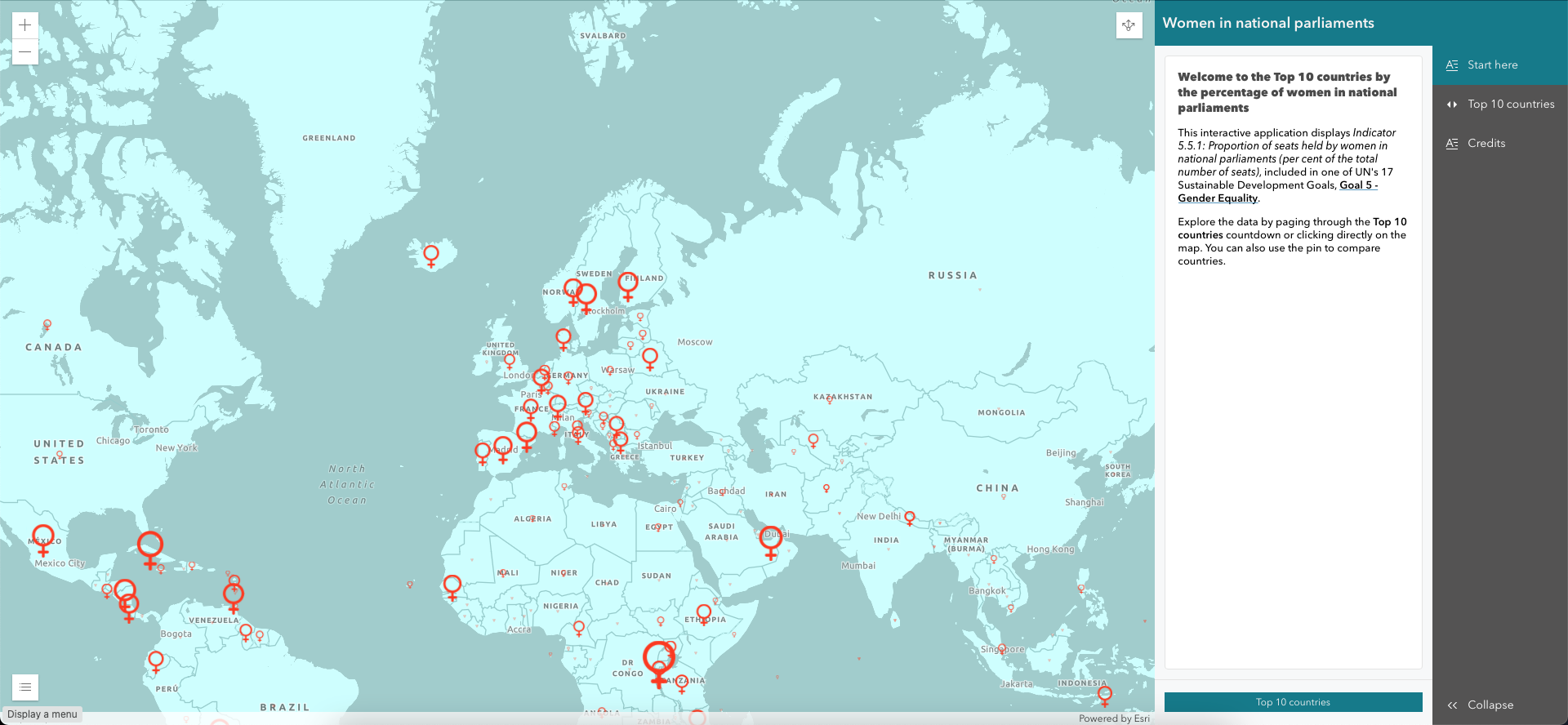Select the United Kingdom female symbol marker
The width and height of the screenshot is (1568, 725).
click(510, 361)
